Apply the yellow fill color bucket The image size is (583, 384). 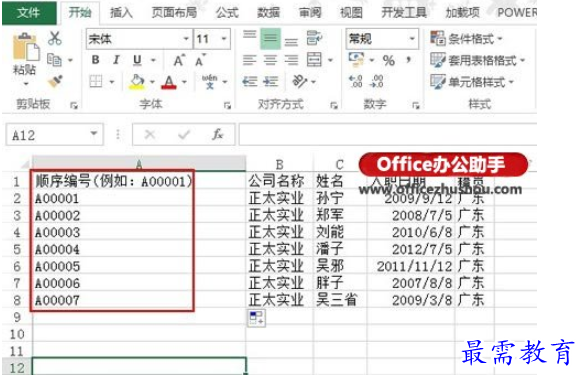click(x=137, y=81)
